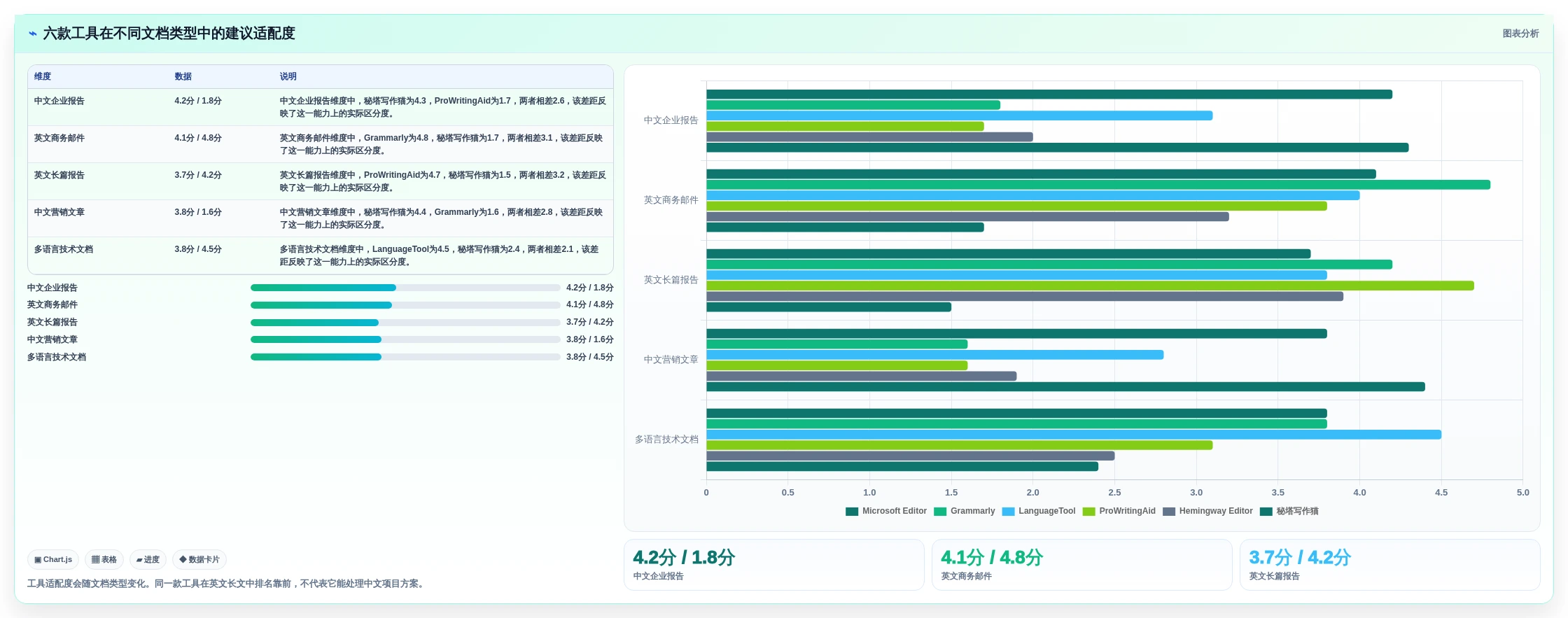1568x618 pixels.
Task: Click the 英文长篇报告 progress bar track
Action: (x=405, y=323)
